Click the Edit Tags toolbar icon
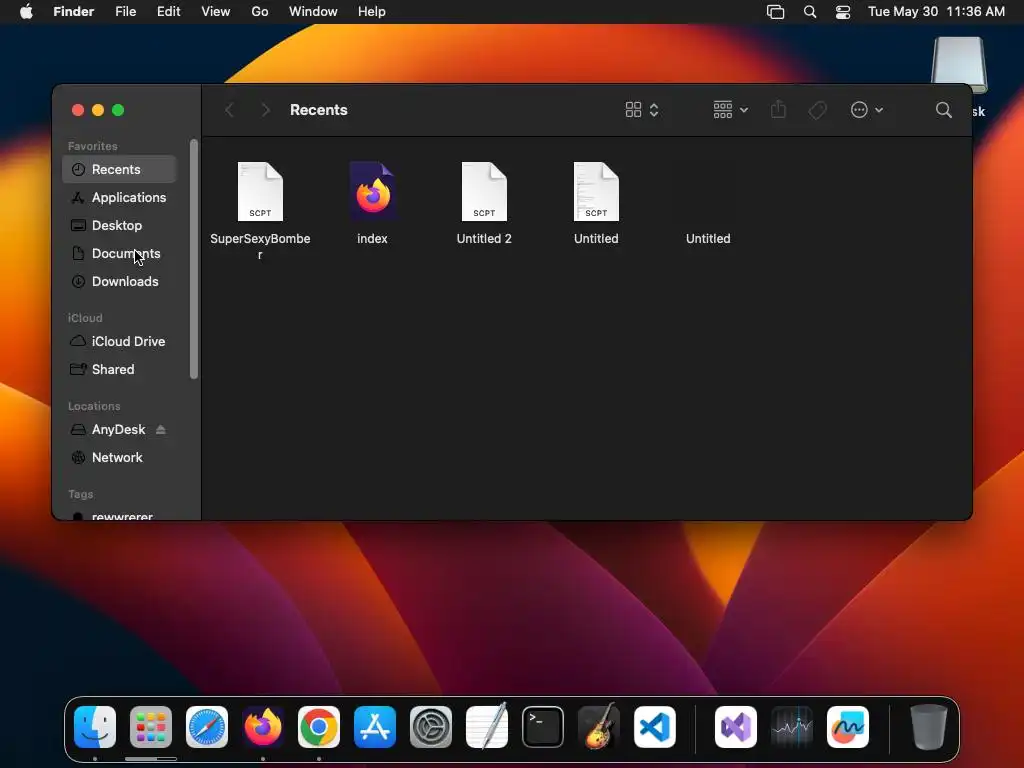Image resolution: width=1024 pixels, height=768 pixels. point(817,110)
